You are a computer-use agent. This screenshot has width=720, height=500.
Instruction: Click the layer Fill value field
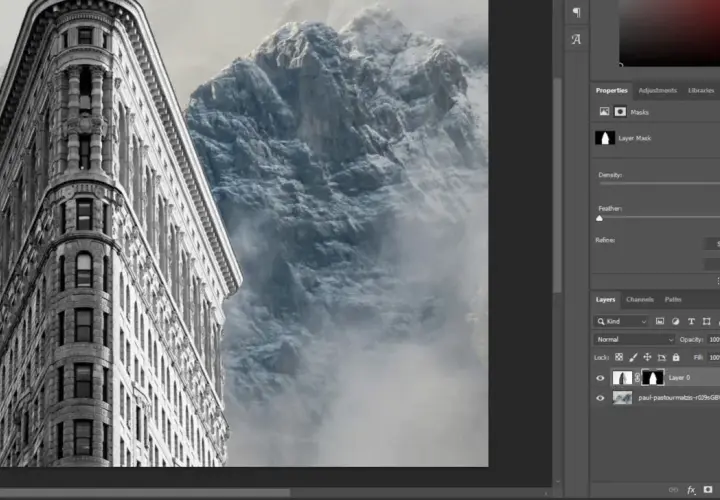[x=714, y=357]
